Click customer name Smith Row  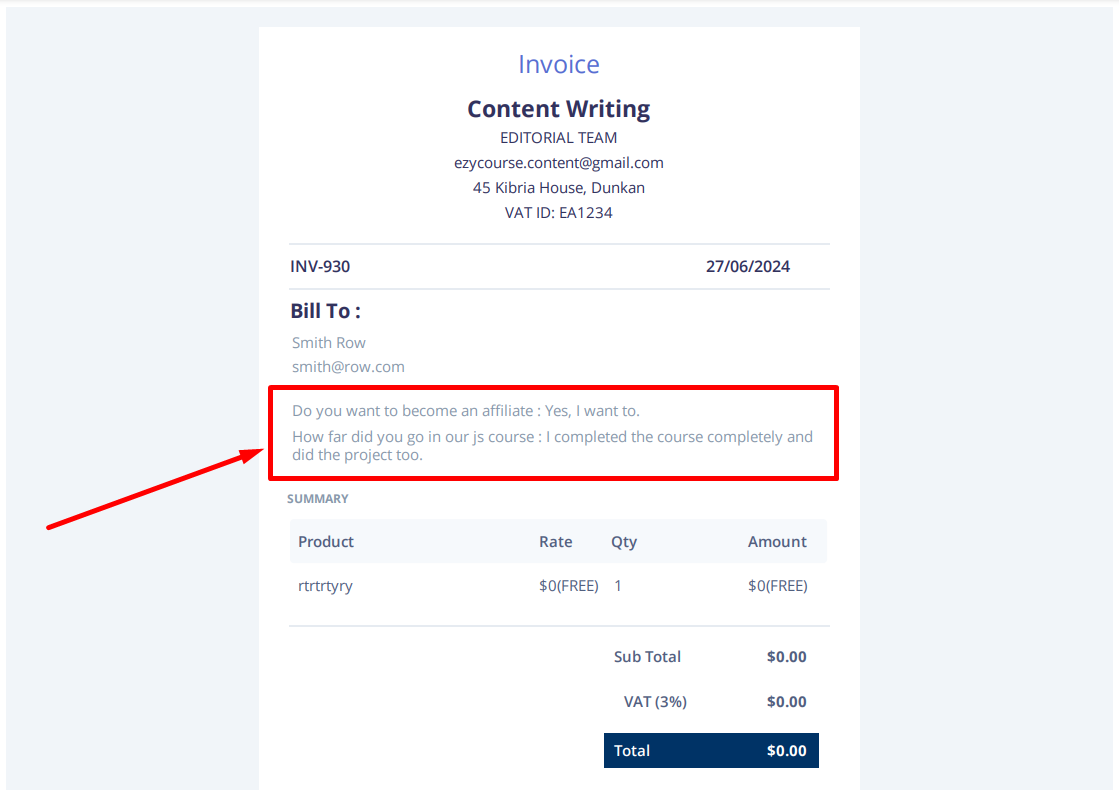point(328,343)
